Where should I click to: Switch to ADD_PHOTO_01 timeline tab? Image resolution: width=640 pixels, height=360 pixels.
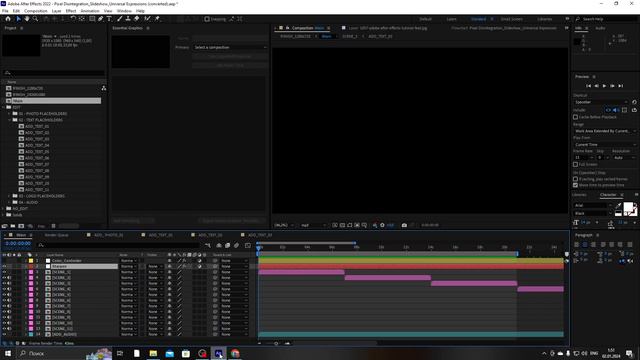click(x=109, y=235)
